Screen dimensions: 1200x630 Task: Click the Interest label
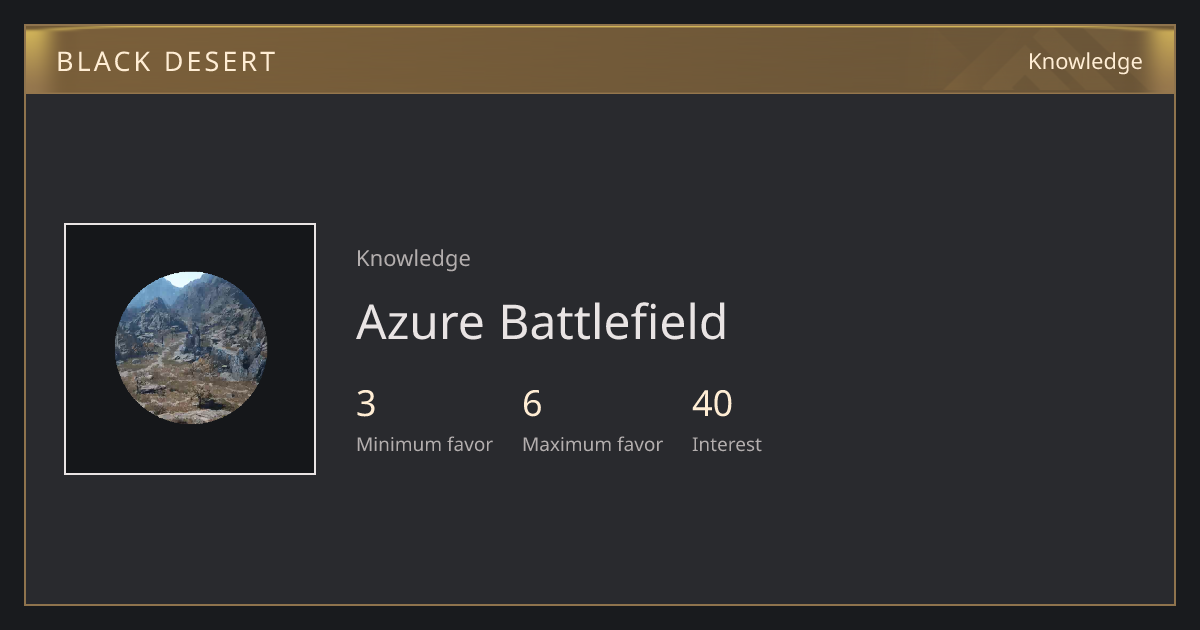pyautogui.click(x=727, y=445)
